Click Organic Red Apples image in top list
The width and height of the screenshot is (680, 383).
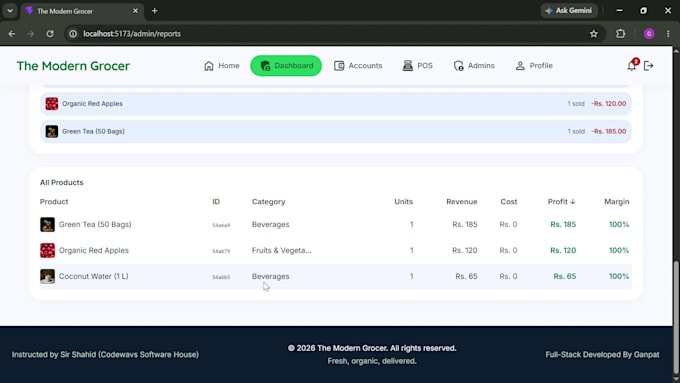(52, 104)
